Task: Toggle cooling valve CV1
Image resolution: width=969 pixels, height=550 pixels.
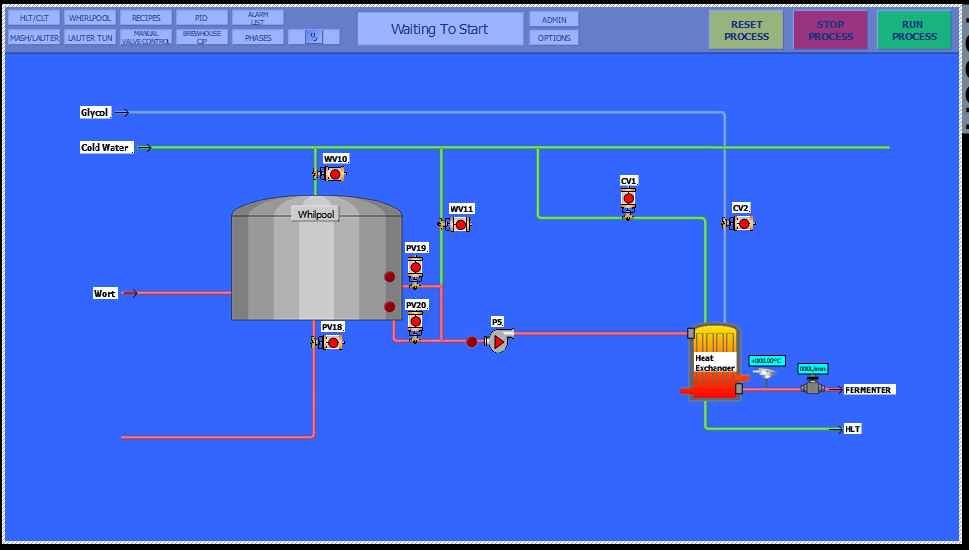Action: 628,204
